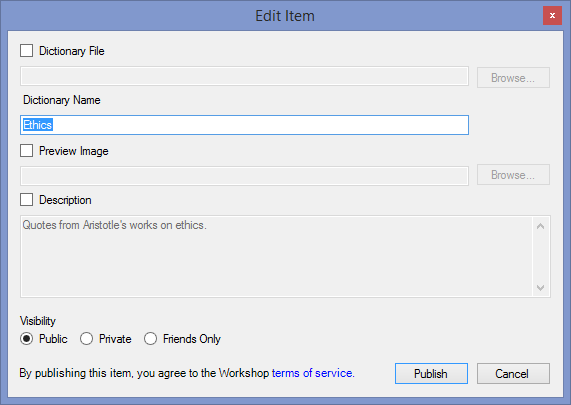Close the Edit Item window

coord(552,16)
